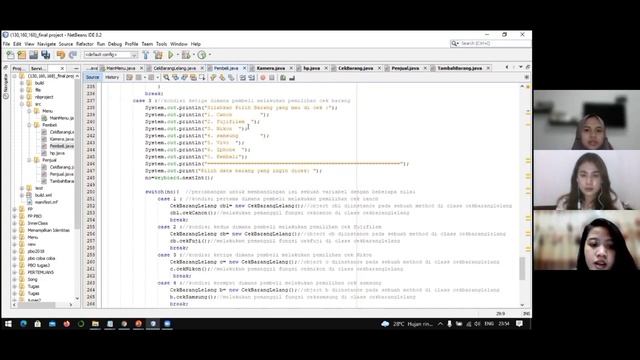Close the Pembeli.java tab

244,68
